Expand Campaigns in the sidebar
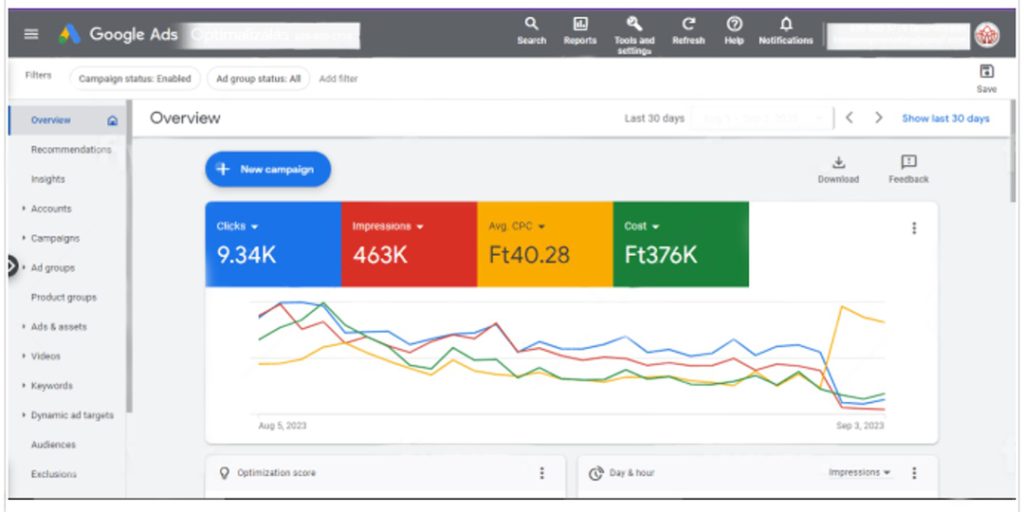The height and width of the screenshot is (512, 1024). [x=54, y=238]
